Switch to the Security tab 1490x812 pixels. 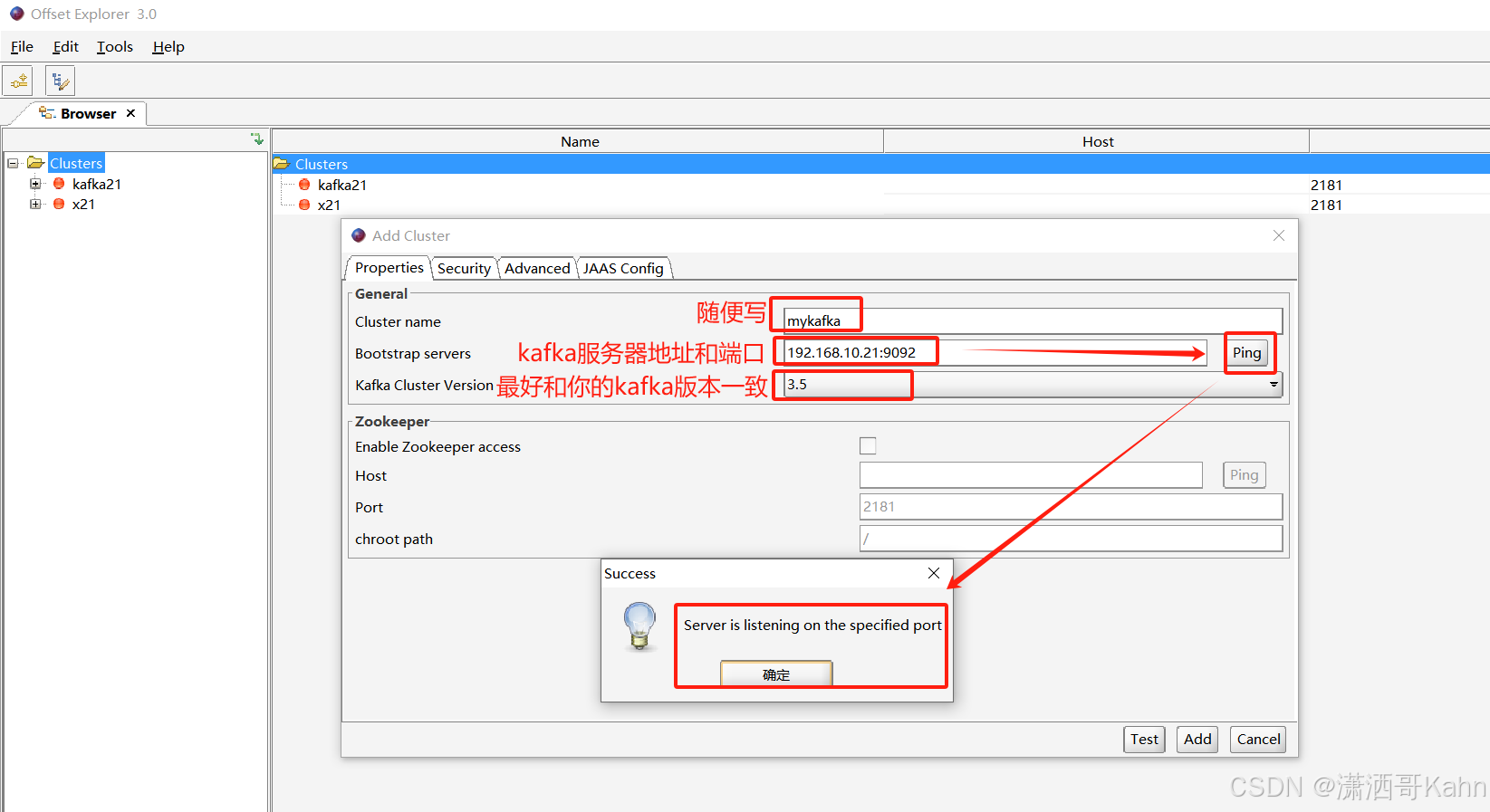pos(464,269)
